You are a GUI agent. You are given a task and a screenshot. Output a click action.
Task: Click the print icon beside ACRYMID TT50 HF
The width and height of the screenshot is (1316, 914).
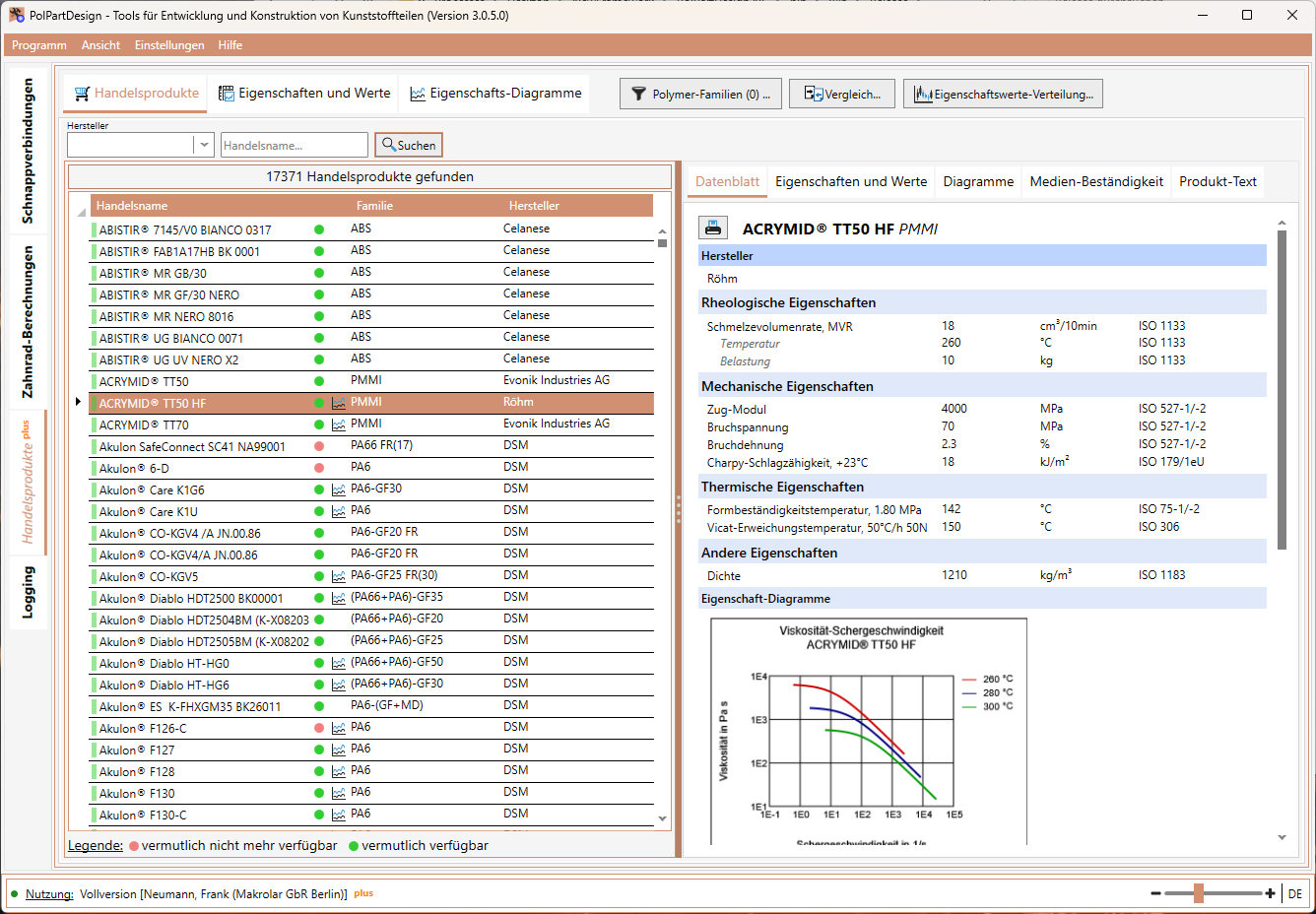[x=713, y=228]
